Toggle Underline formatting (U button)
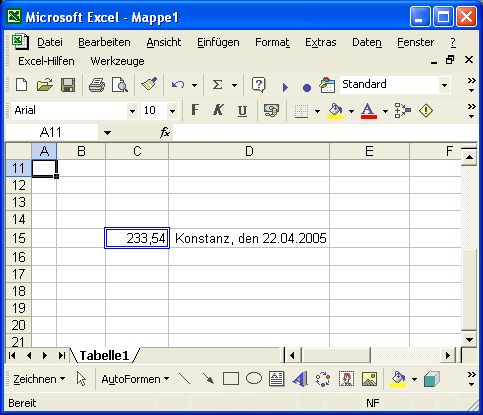Screen dimensions: 483x415 click(x=242, y=111)
